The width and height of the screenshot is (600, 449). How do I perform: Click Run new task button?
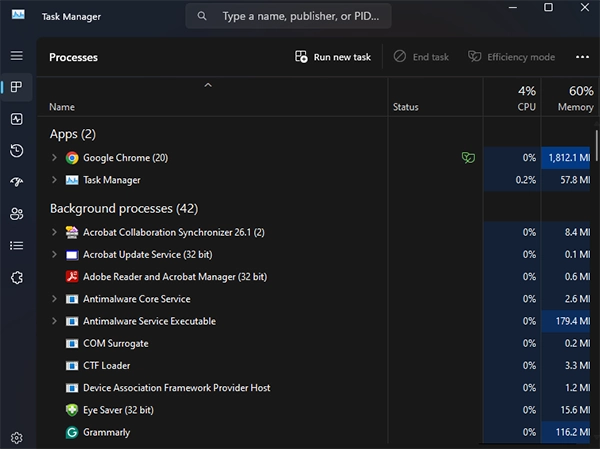tap(333, 57)
